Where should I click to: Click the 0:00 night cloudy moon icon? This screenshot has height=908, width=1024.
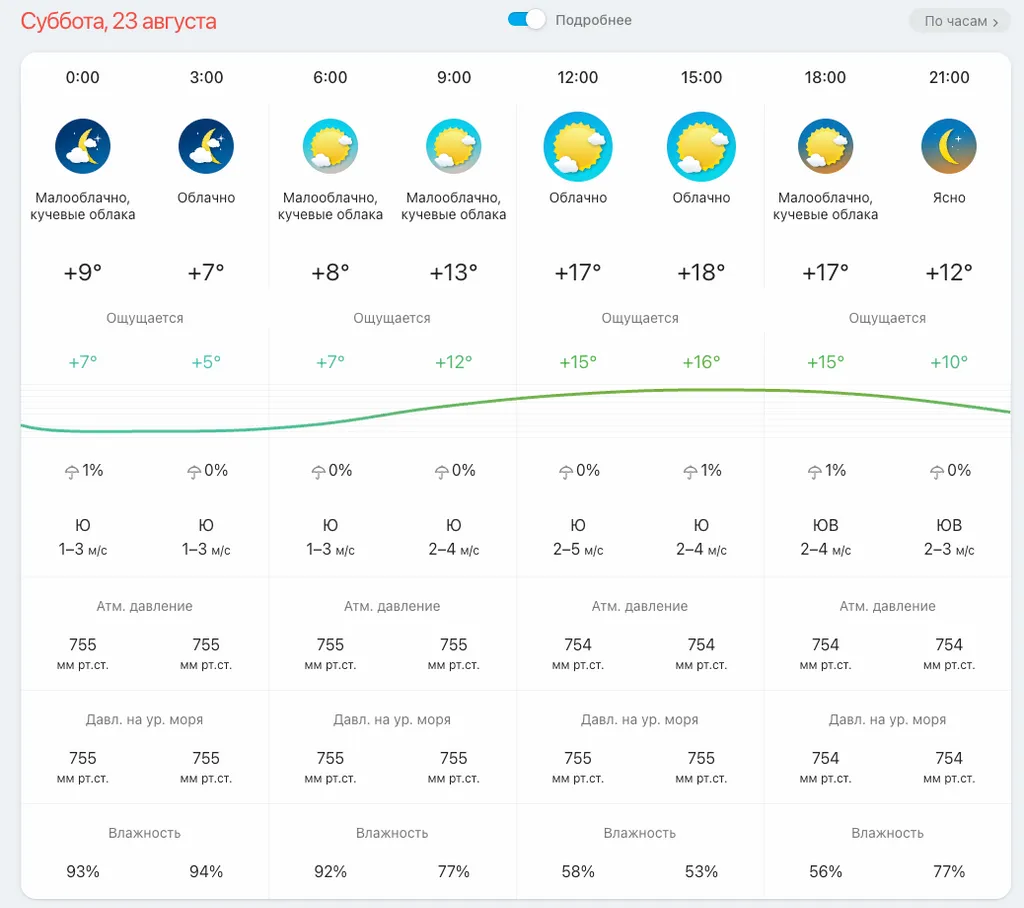pyautogui.click(x=82, y=147)
